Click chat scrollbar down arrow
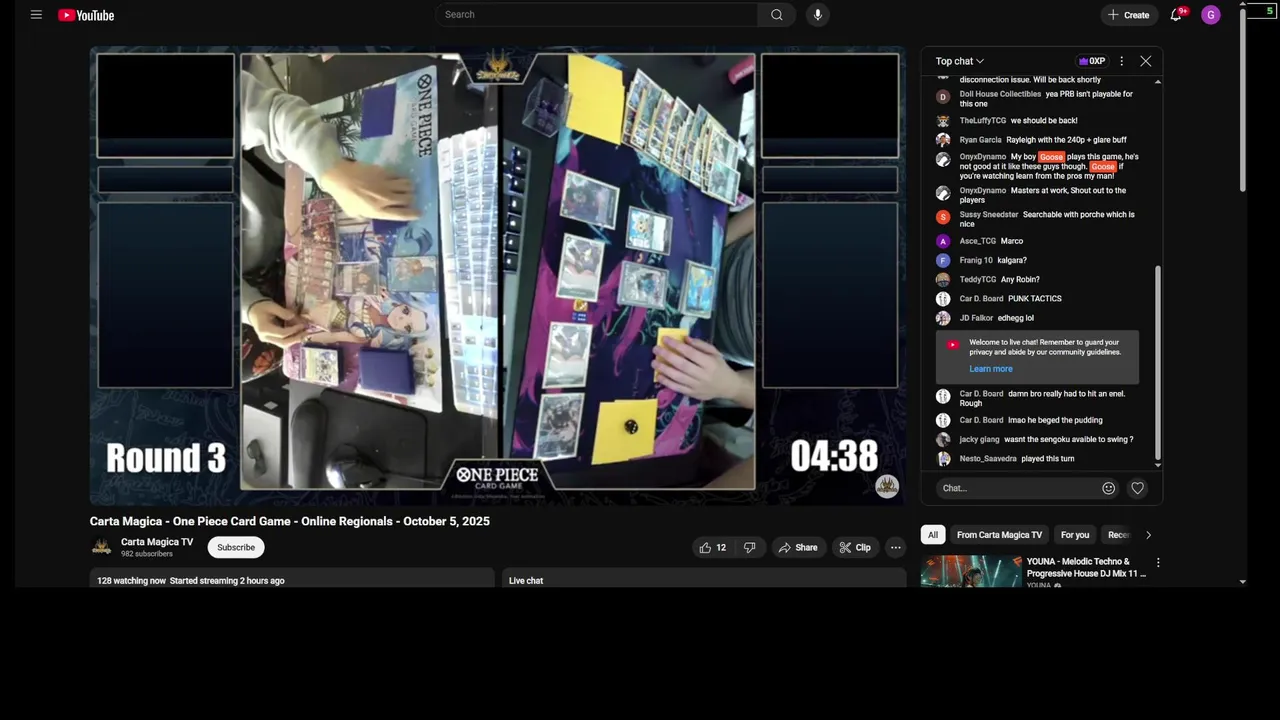This screenshot has height=720, width=1280. (1158, 465)
